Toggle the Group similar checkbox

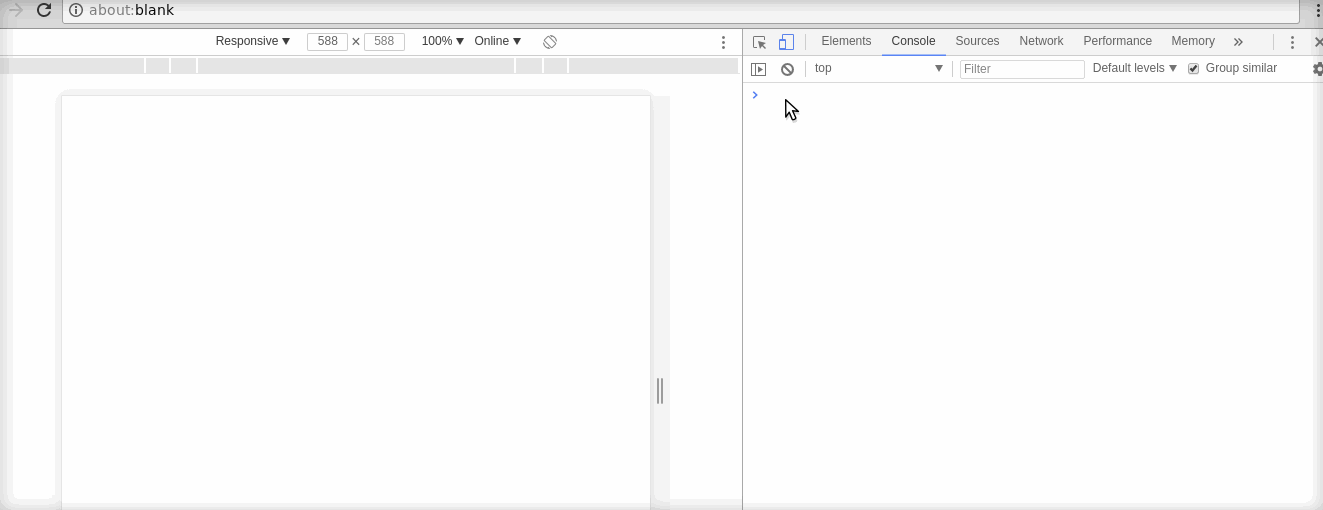point(1193,69)
